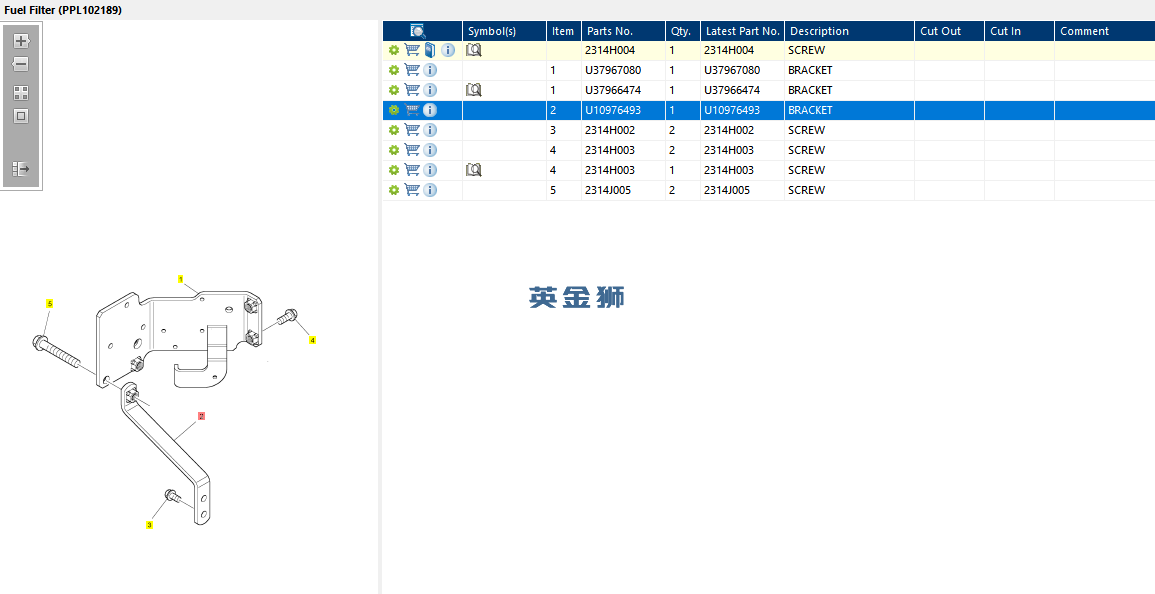Screen dimensions: 1155x594
Task: Click gear icon for screw 2314H002
Action: click(394, 130)
